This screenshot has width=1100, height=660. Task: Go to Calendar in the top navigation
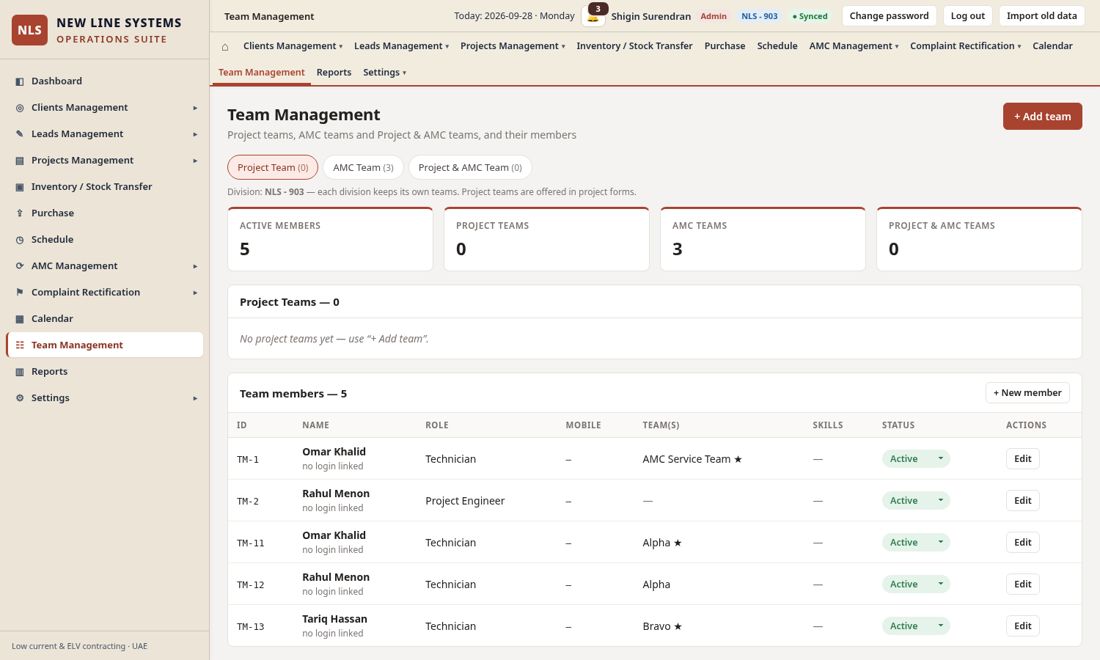coord(1052,46)
